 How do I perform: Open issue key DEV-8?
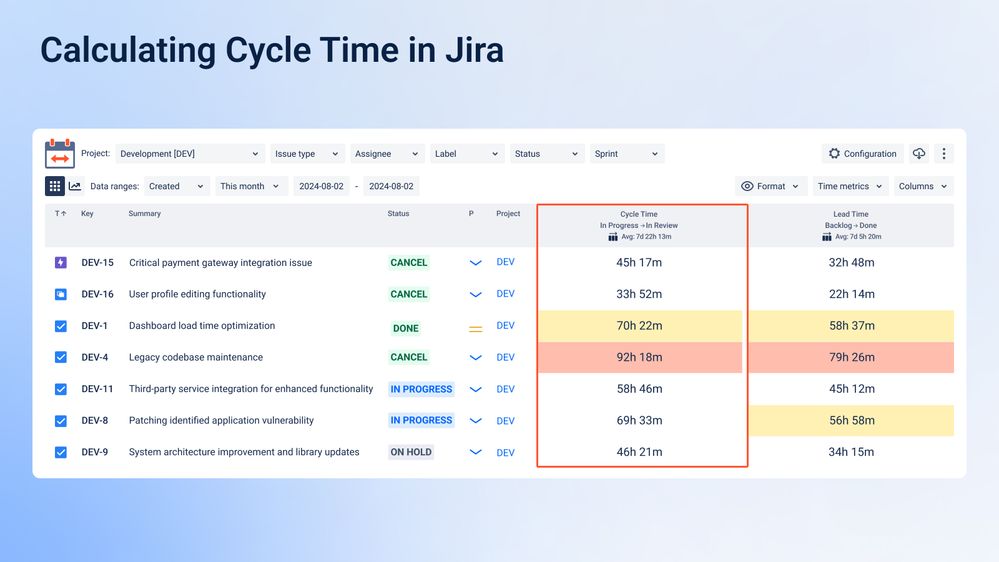94,421
